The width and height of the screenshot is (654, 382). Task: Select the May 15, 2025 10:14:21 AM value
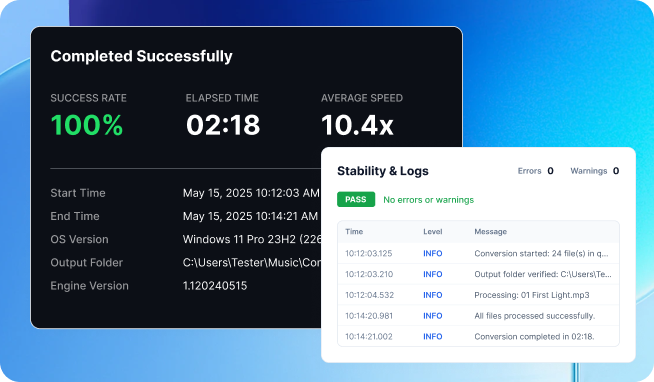pos(250,216)
